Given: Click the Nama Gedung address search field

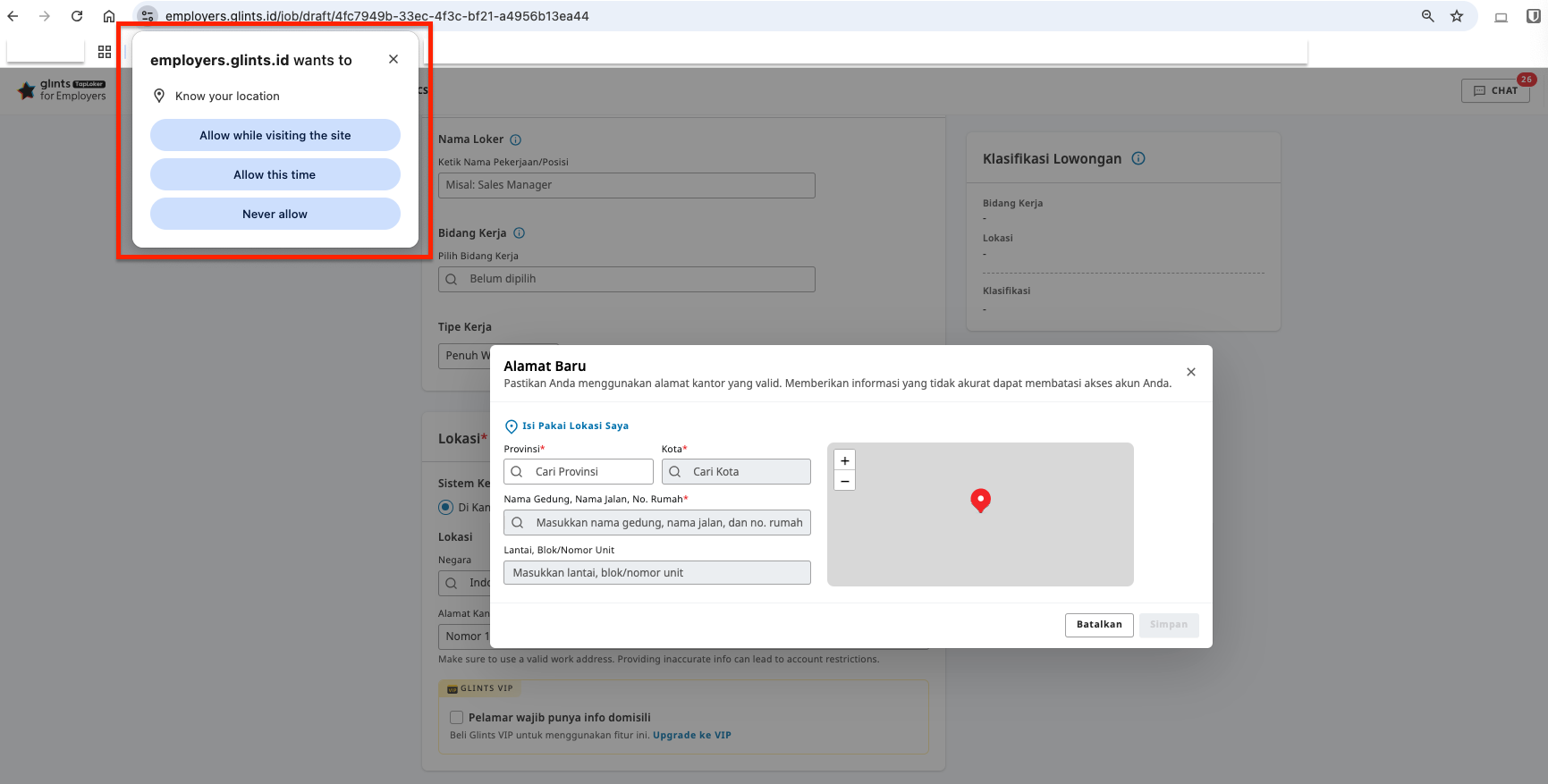Looking at the screenshot, I should pyautogui.click(x=657, y=523).
